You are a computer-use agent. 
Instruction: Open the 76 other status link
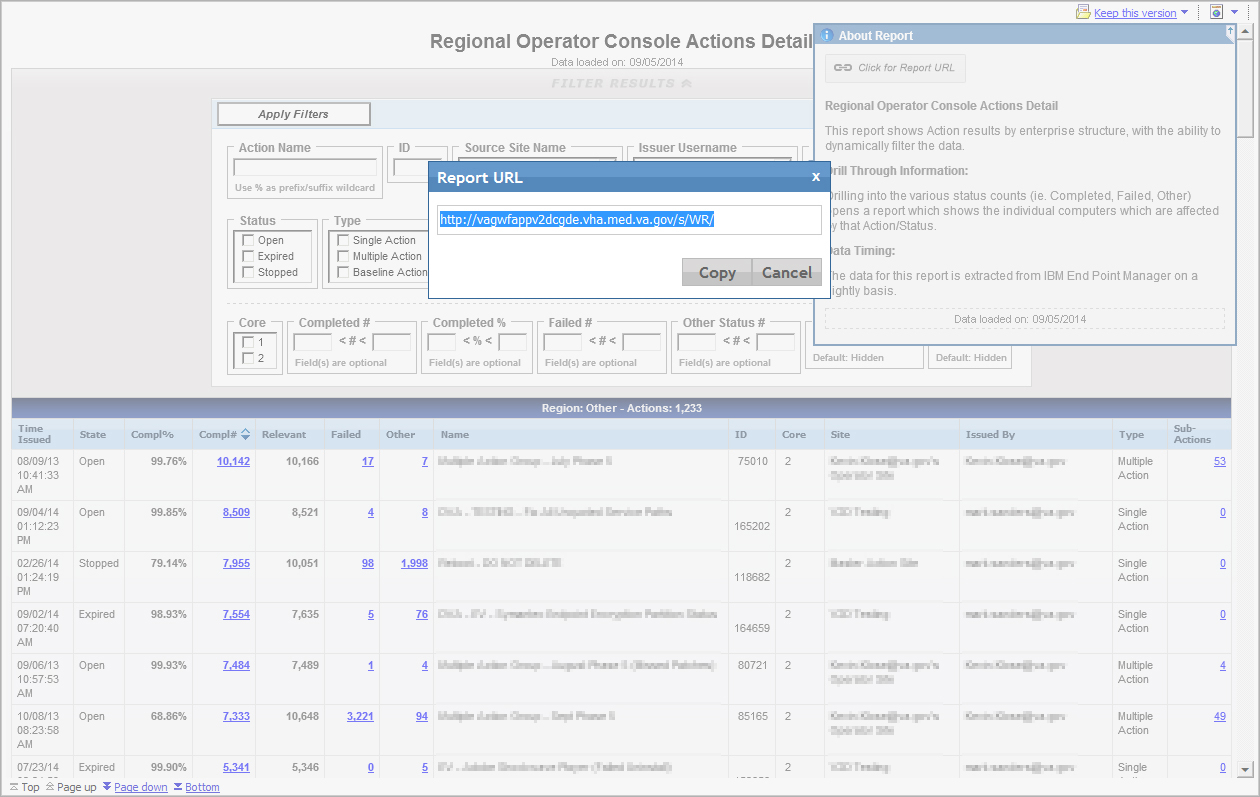pos(422,614)
